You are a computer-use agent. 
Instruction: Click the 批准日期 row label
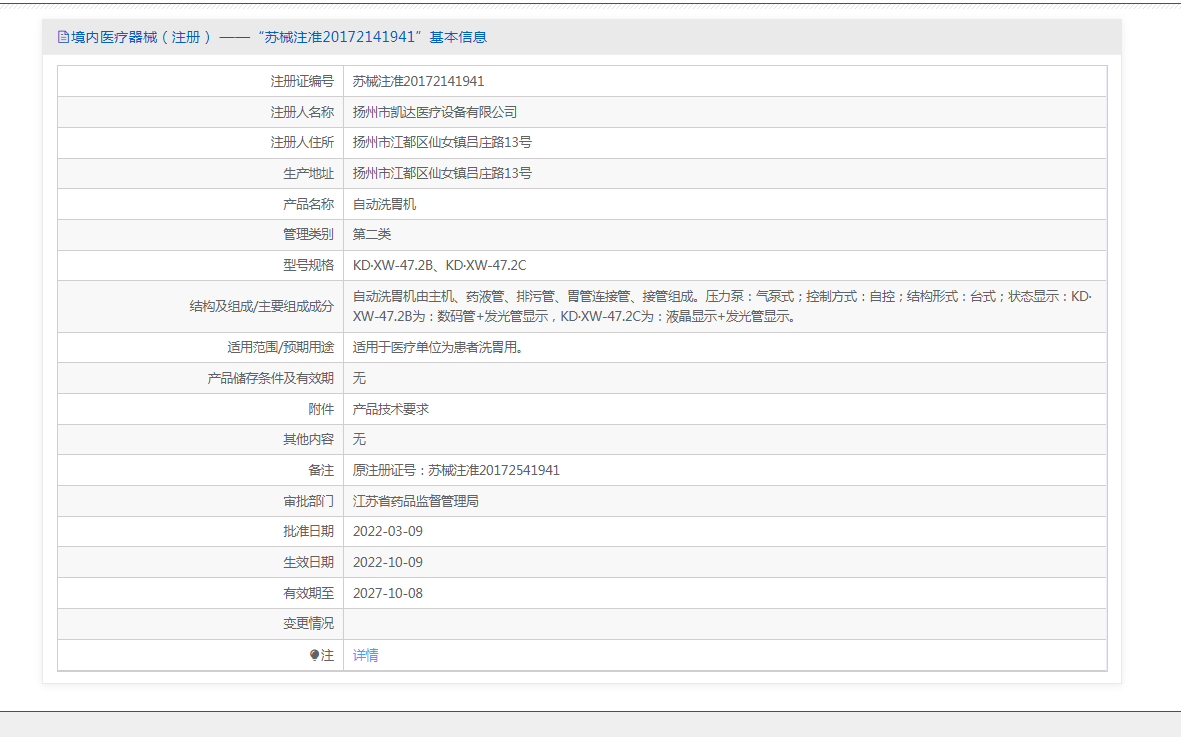pos(308,531)
